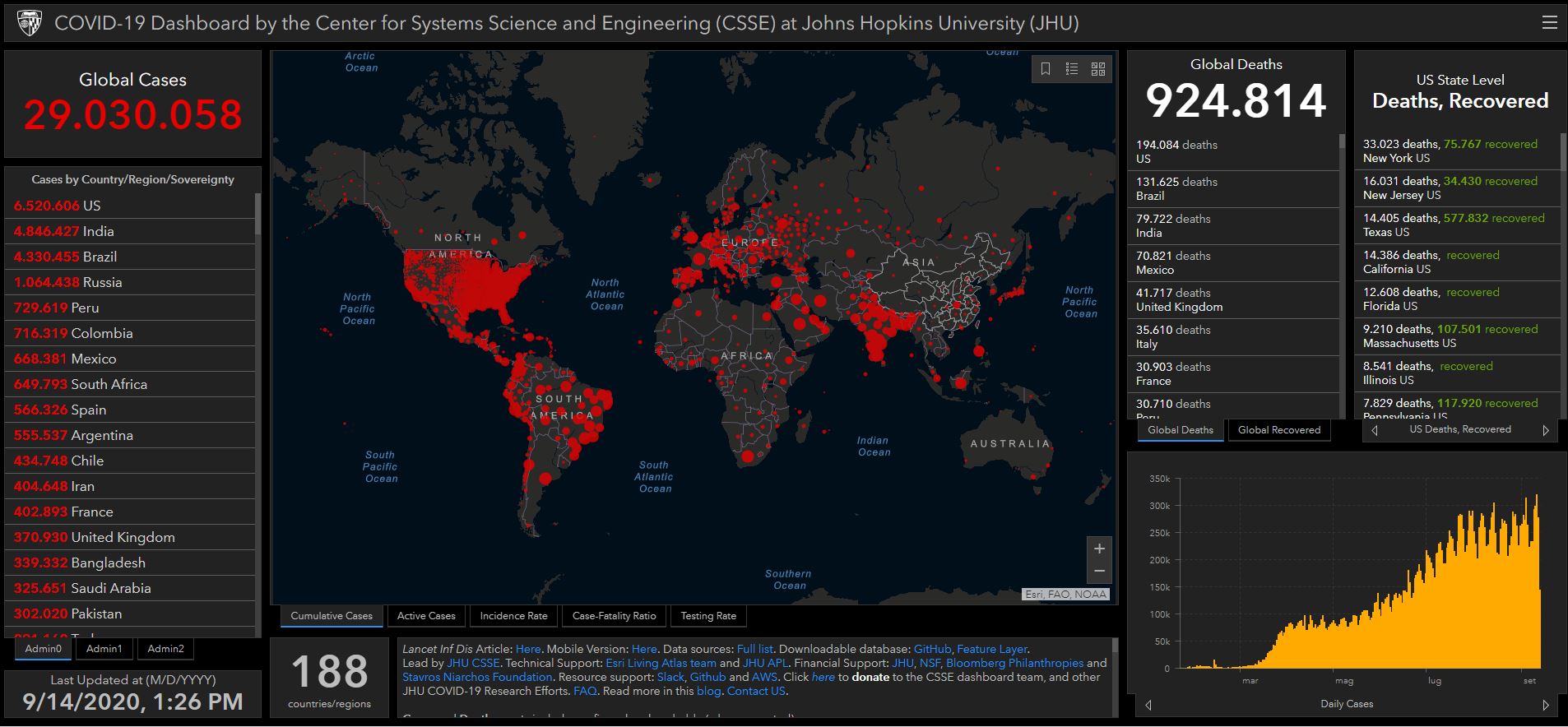The width and height of the screenshot is (1568, 727).
Task: Open the map bookmarks icon
Action: coord(1046,69)
